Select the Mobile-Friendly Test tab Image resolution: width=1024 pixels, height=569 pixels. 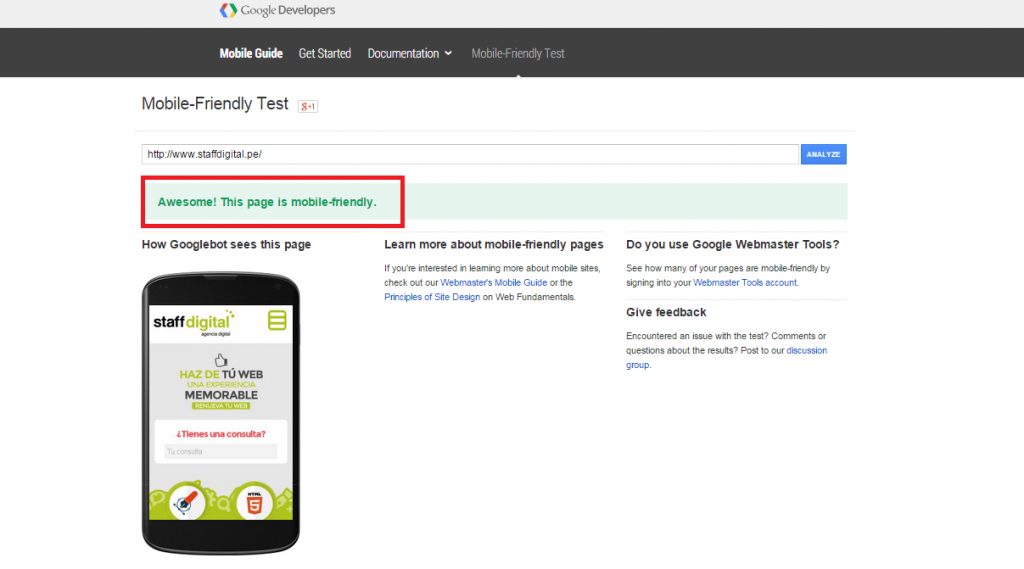[x=518, y=54]
